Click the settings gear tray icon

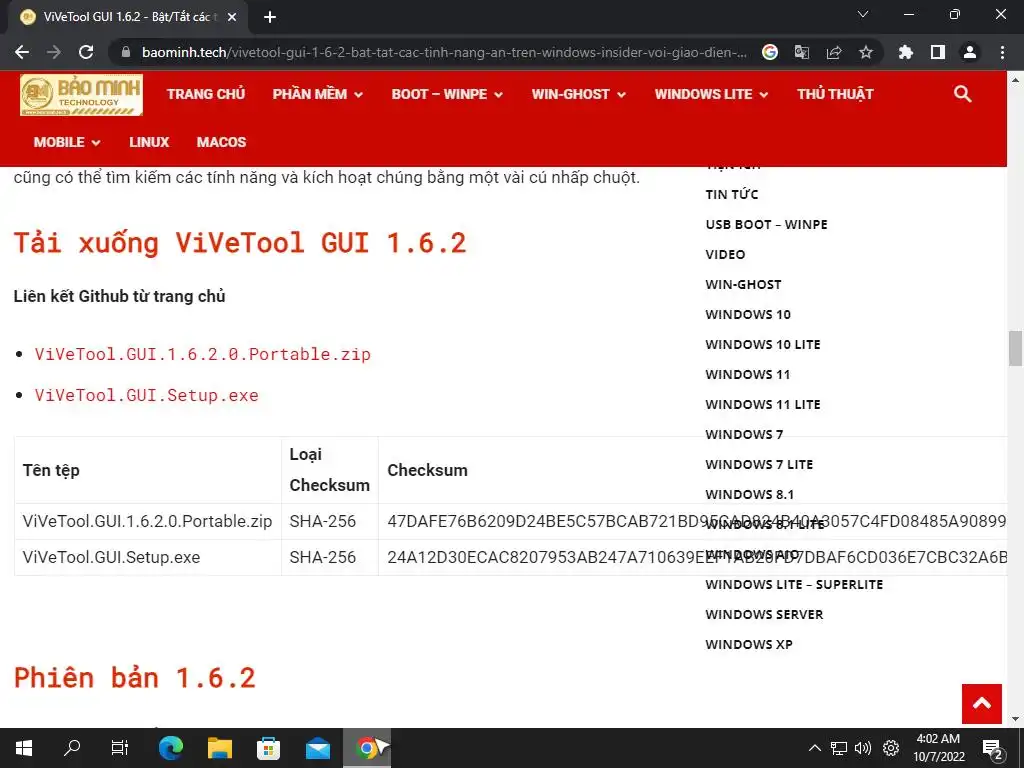pos(891,748)
